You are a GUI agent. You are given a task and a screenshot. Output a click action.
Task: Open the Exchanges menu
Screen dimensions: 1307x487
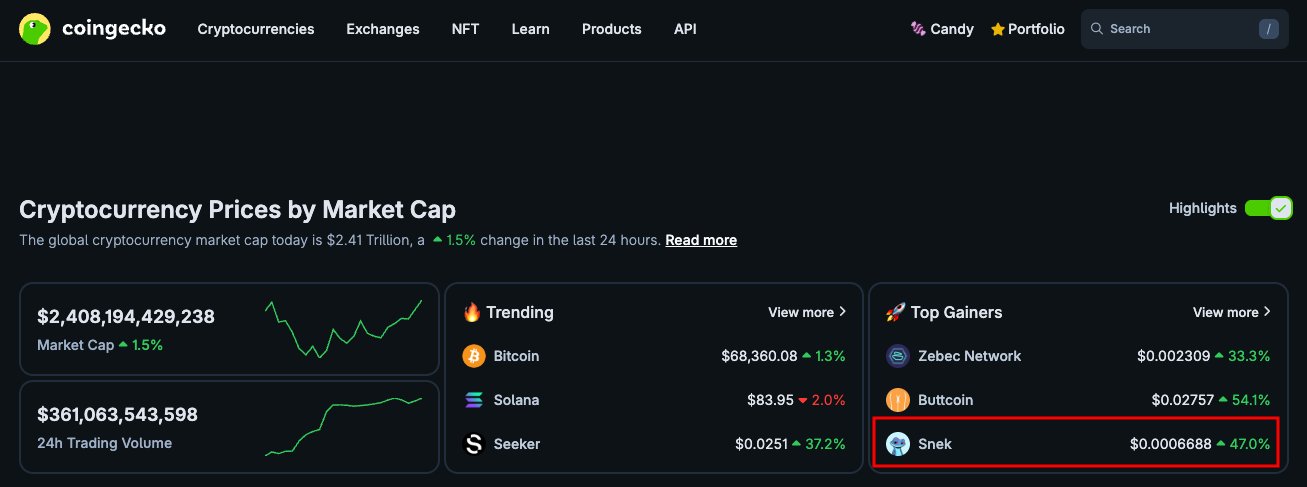(x=383, y=29)
